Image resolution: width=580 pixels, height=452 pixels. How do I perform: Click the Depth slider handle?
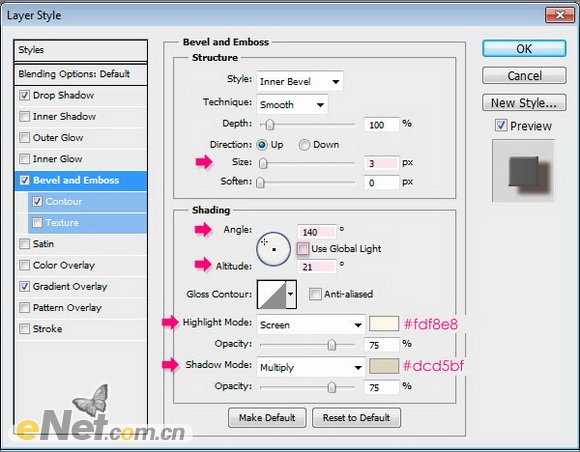coord(270,125)
